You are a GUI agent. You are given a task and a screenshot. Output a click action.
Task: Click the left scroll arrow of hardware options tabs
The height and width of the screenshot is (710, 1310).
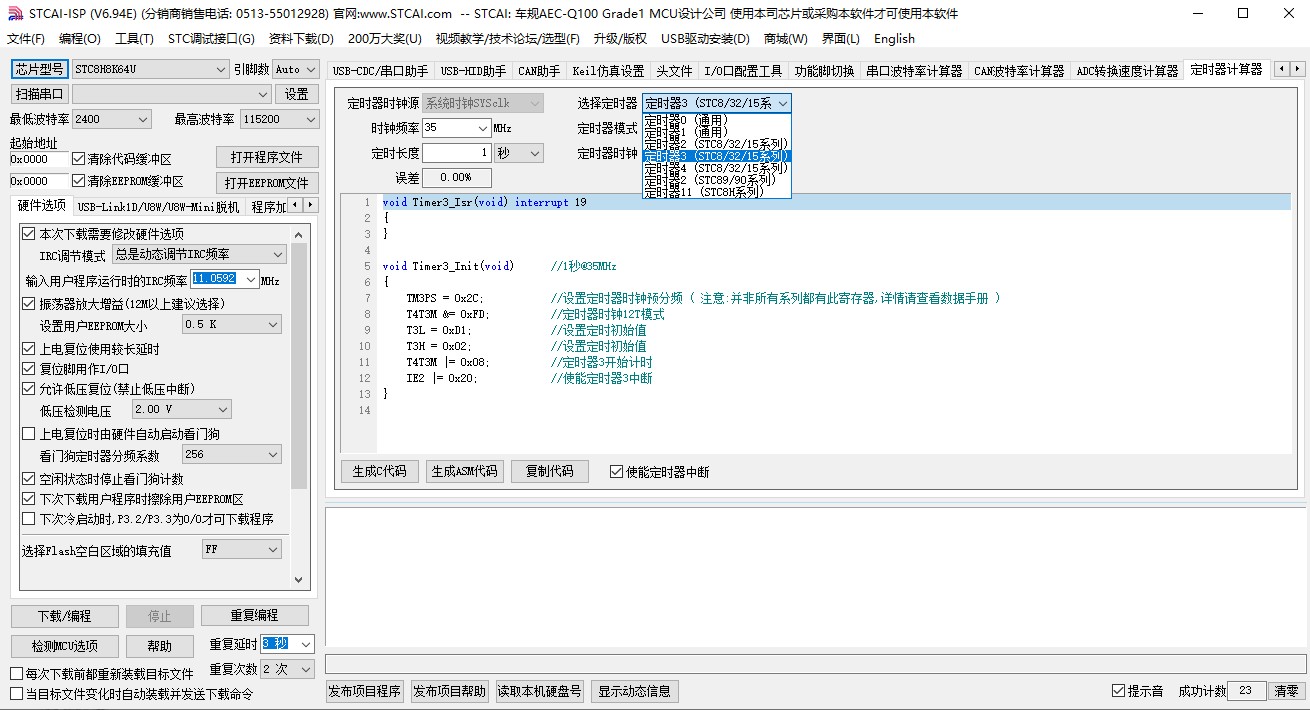[x=294, y=204]
